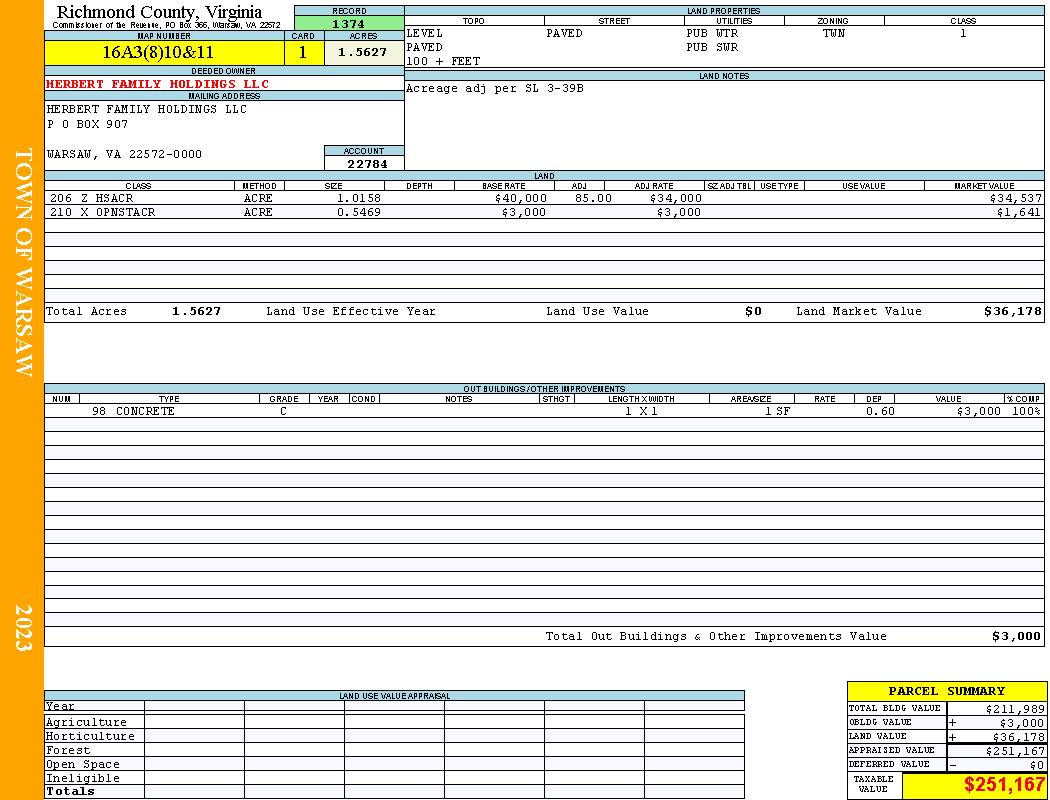Click Land Market Value total $36,178

1012,311
